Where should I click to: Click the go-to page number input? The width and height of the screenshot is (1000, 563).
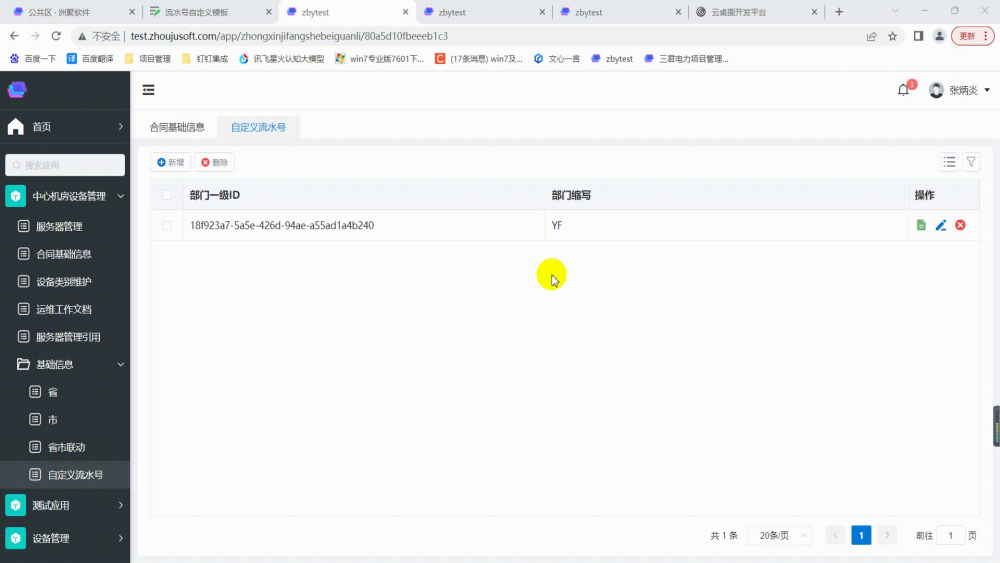point(950,535)
